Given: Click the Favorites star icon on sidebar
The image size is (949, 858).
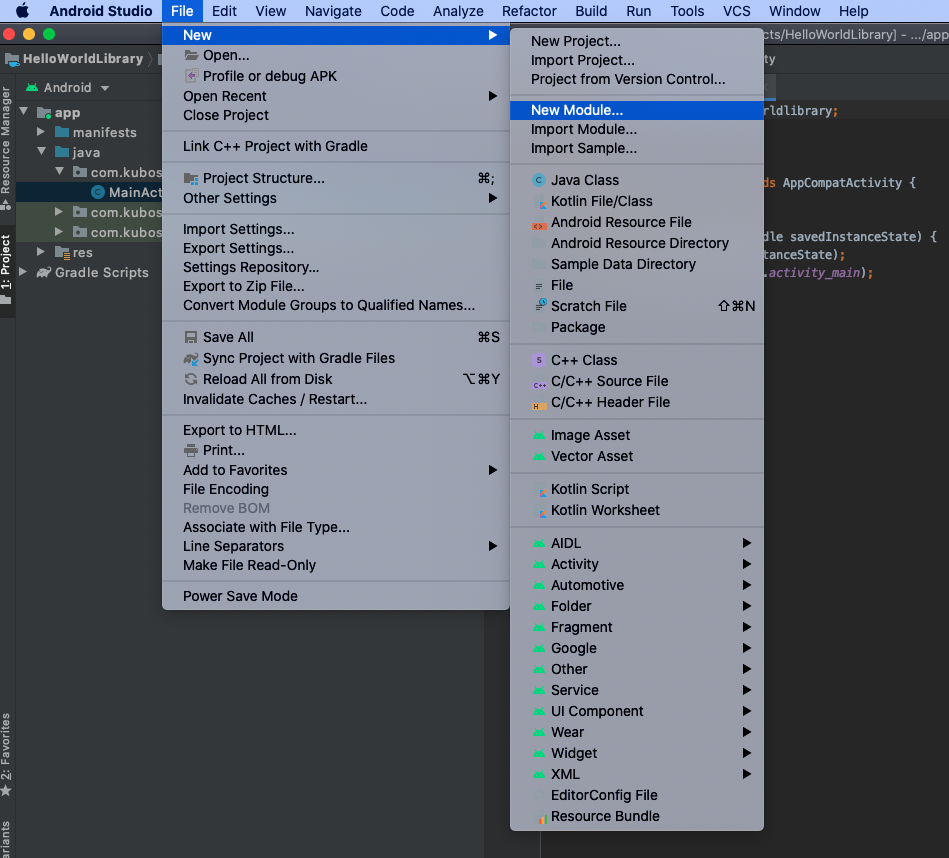Looking at the screenshot, I should [5, 791].
